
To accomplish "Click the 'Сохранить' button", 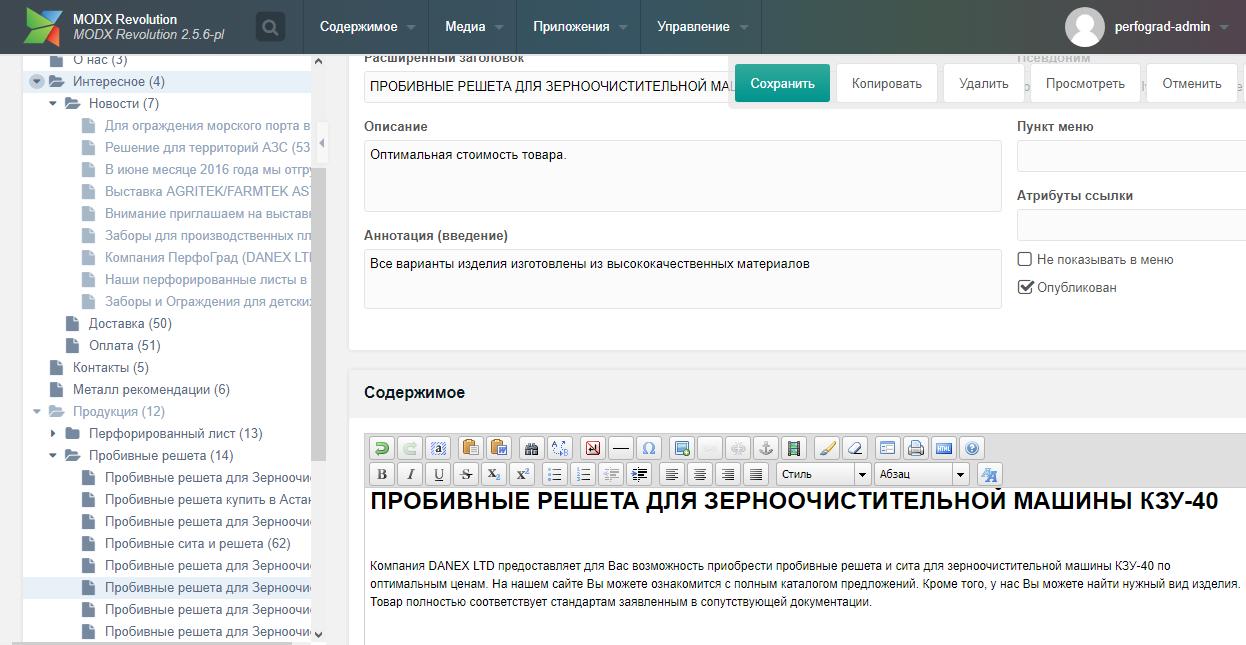I will [782, 83].
